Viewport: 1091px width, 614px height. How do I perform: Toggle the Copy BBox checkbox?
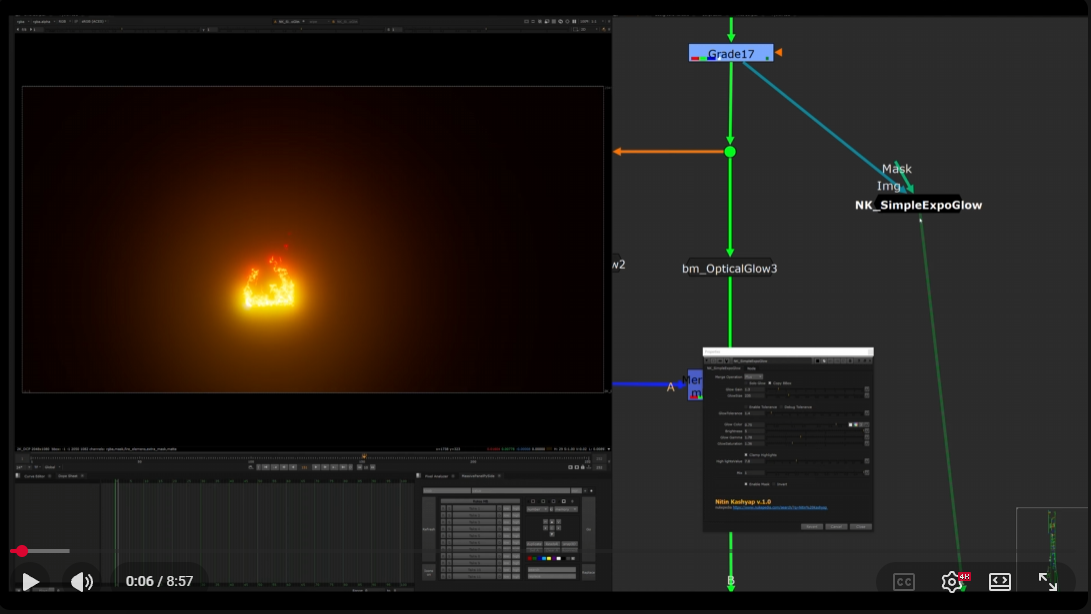point(769,383)
